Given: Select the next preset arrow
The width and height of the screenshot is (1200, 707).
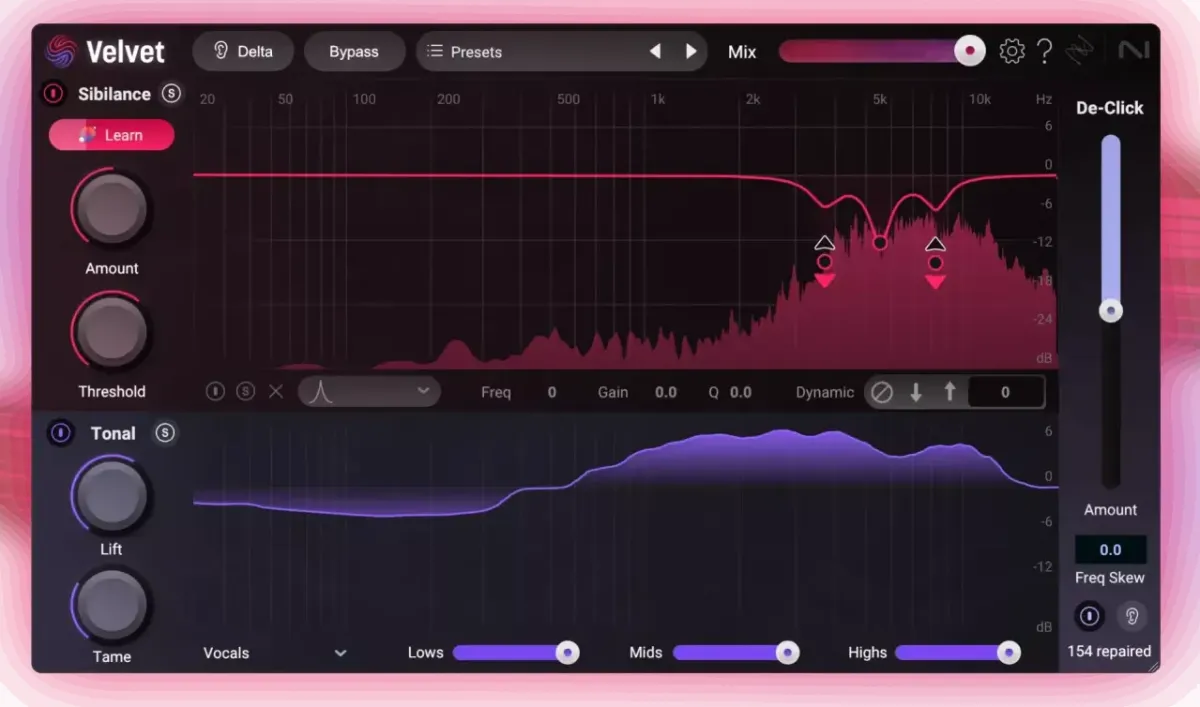Looking at the screenshot, I should [x=691, y=51].
